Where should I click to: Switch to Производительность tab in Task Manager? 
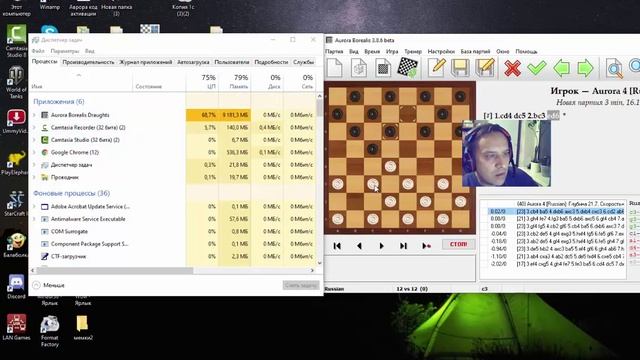tap(88, 62)
